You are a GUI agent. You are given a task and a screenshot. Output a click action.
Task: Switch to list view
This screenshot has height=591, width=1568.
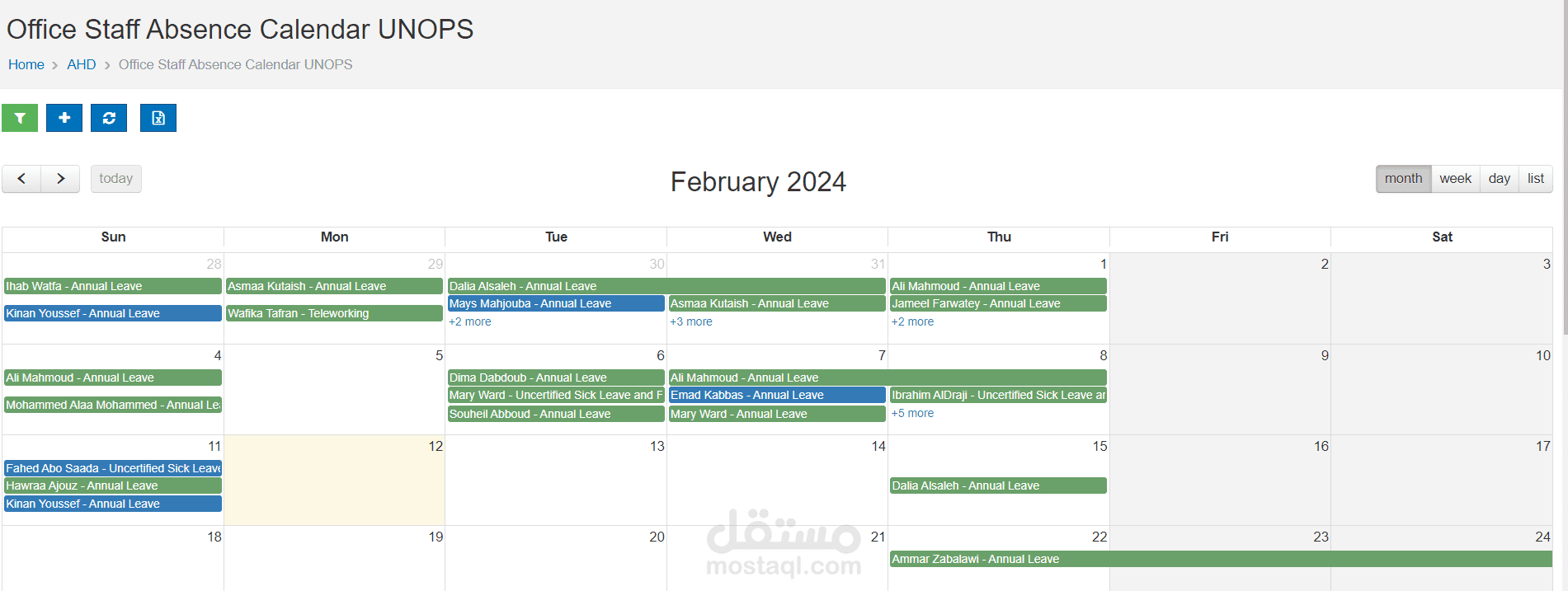(1535, 179)
